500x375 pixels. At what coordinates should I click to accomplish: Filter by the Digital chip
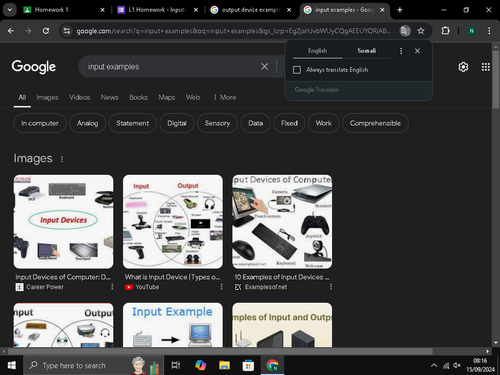coord(177,123)
